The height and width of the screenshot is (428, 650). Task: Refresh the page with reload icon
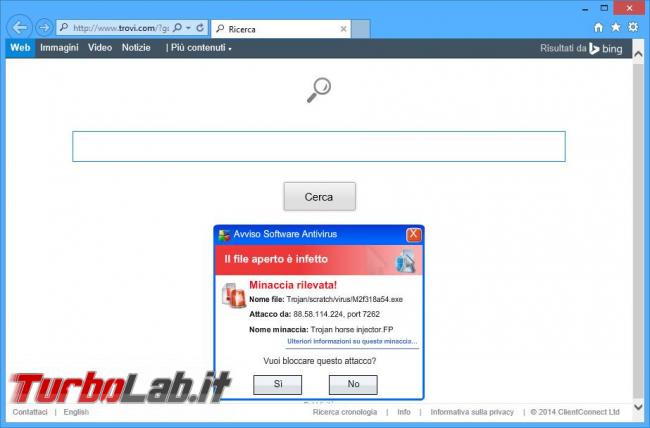(x=200, y=28)
